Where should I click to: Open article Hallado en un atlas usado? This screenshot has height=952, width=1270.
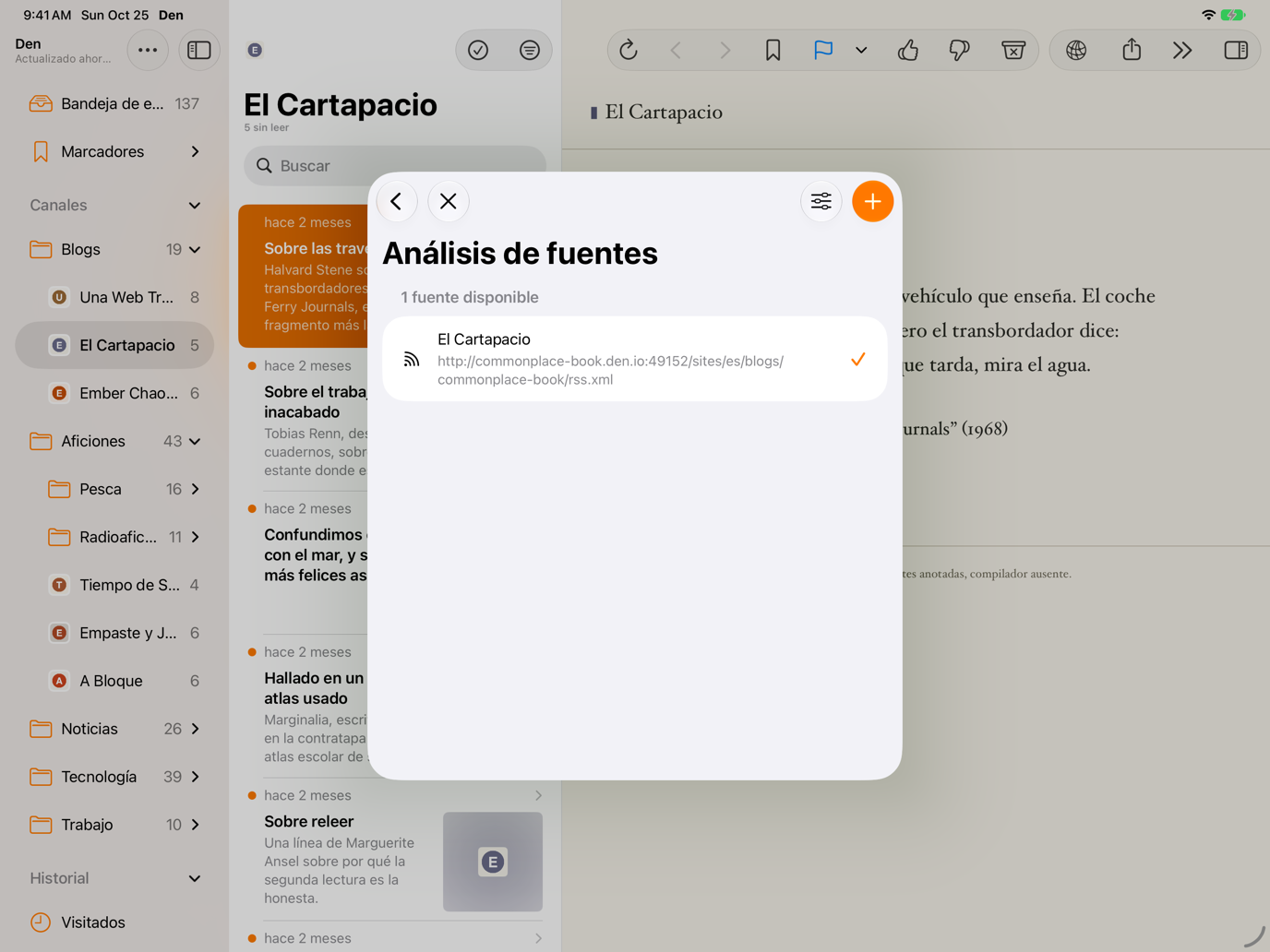click(x=305, y=708)
